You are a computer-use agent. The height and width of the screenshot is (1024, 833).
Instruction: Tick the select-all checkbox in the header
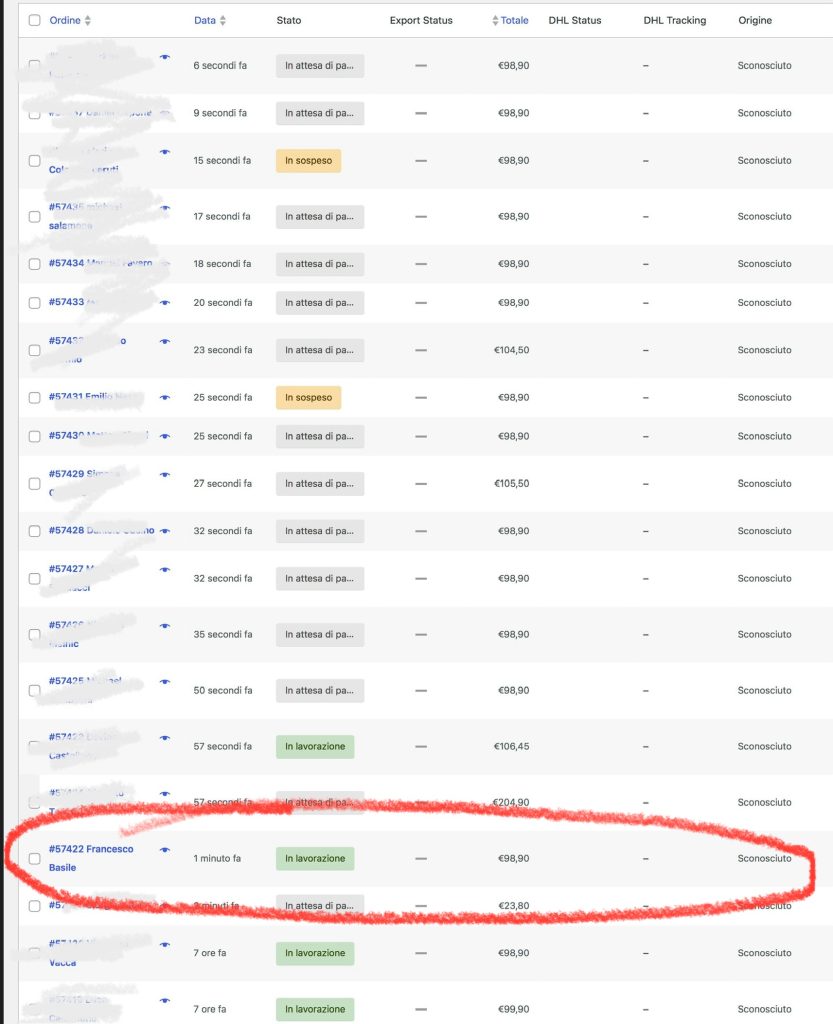click(x=35, y=20)
